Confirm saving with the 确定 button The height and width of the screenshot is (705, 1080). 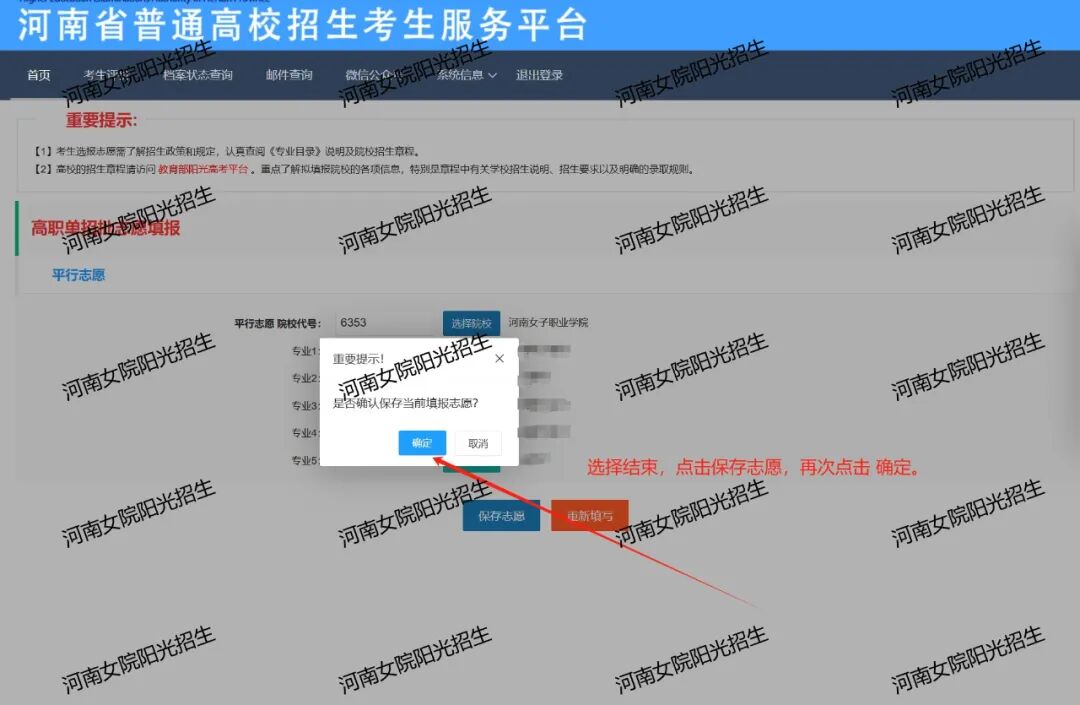point(422,443)
